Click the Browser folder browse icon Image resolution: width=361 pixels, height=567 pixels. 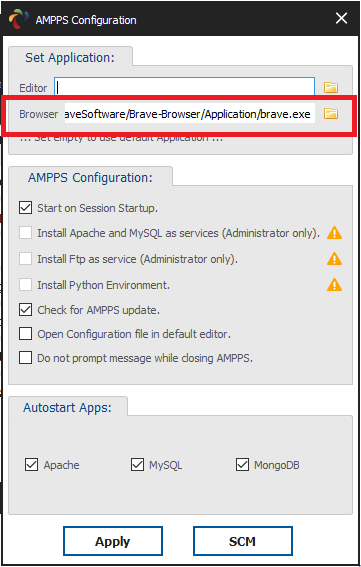click(x=331, y=114)
